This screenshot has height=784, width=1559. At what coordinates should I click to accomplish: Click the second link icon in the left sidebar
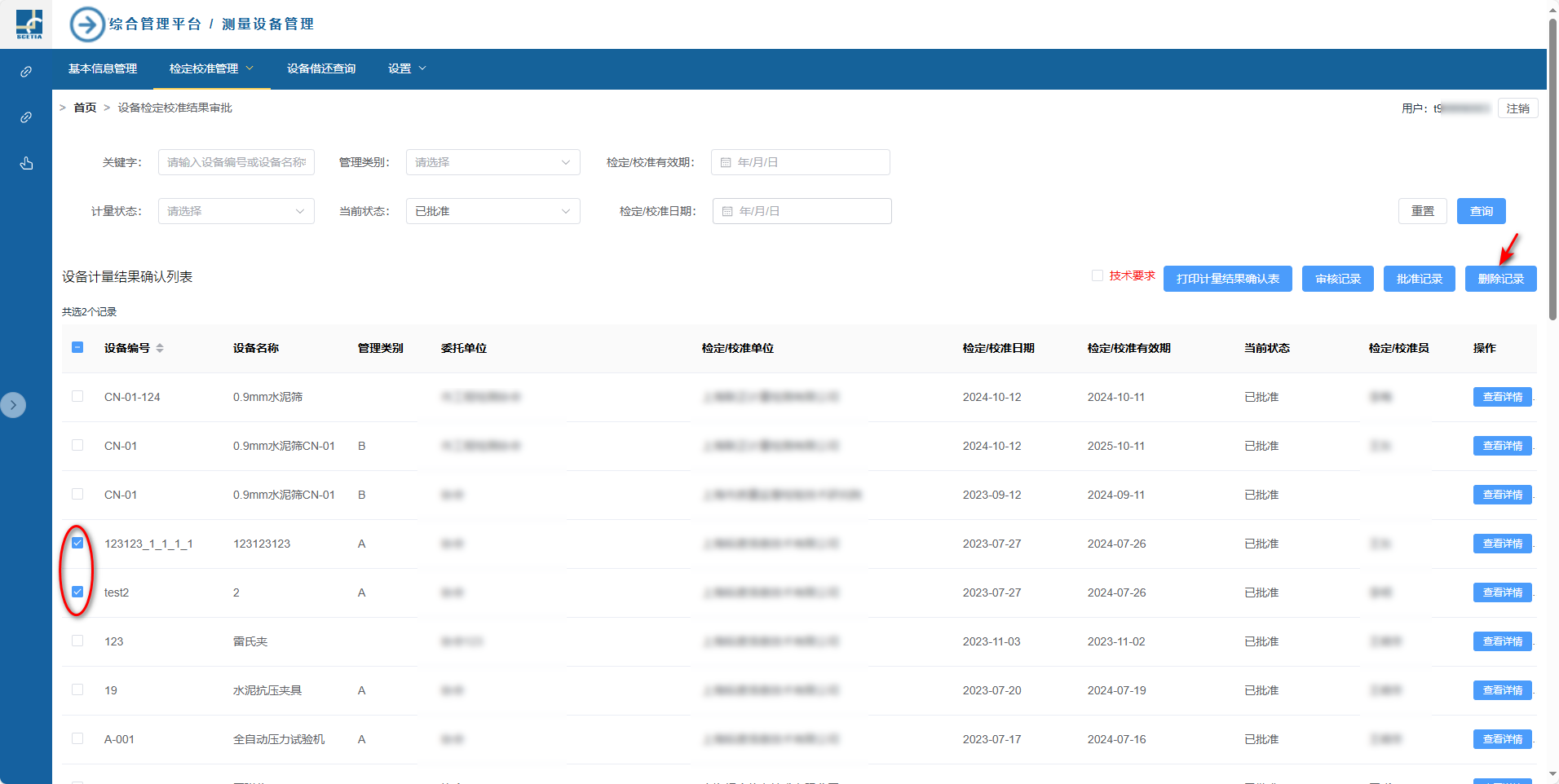pyautogui.click(x=26, y=117)
